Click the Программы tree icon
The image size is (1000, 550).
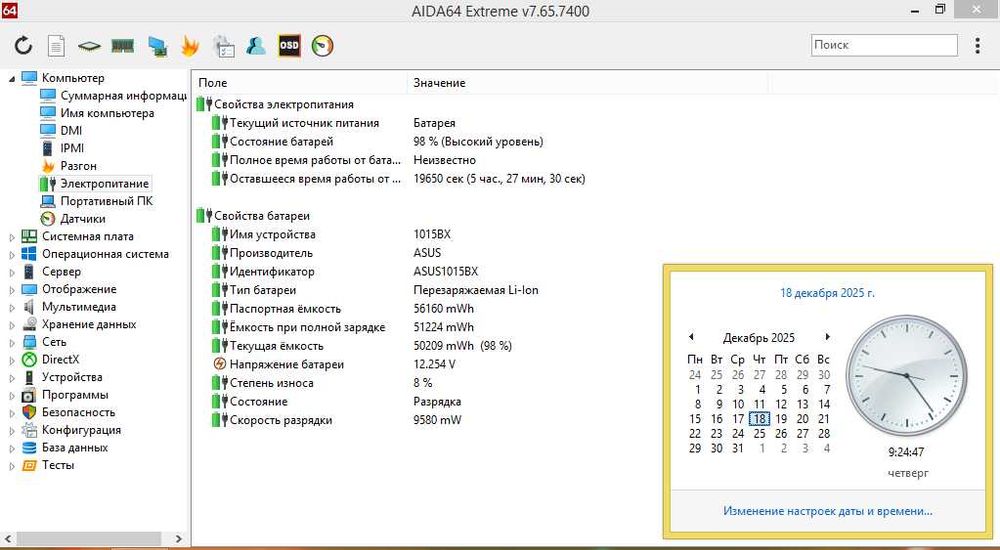point(29,395)
